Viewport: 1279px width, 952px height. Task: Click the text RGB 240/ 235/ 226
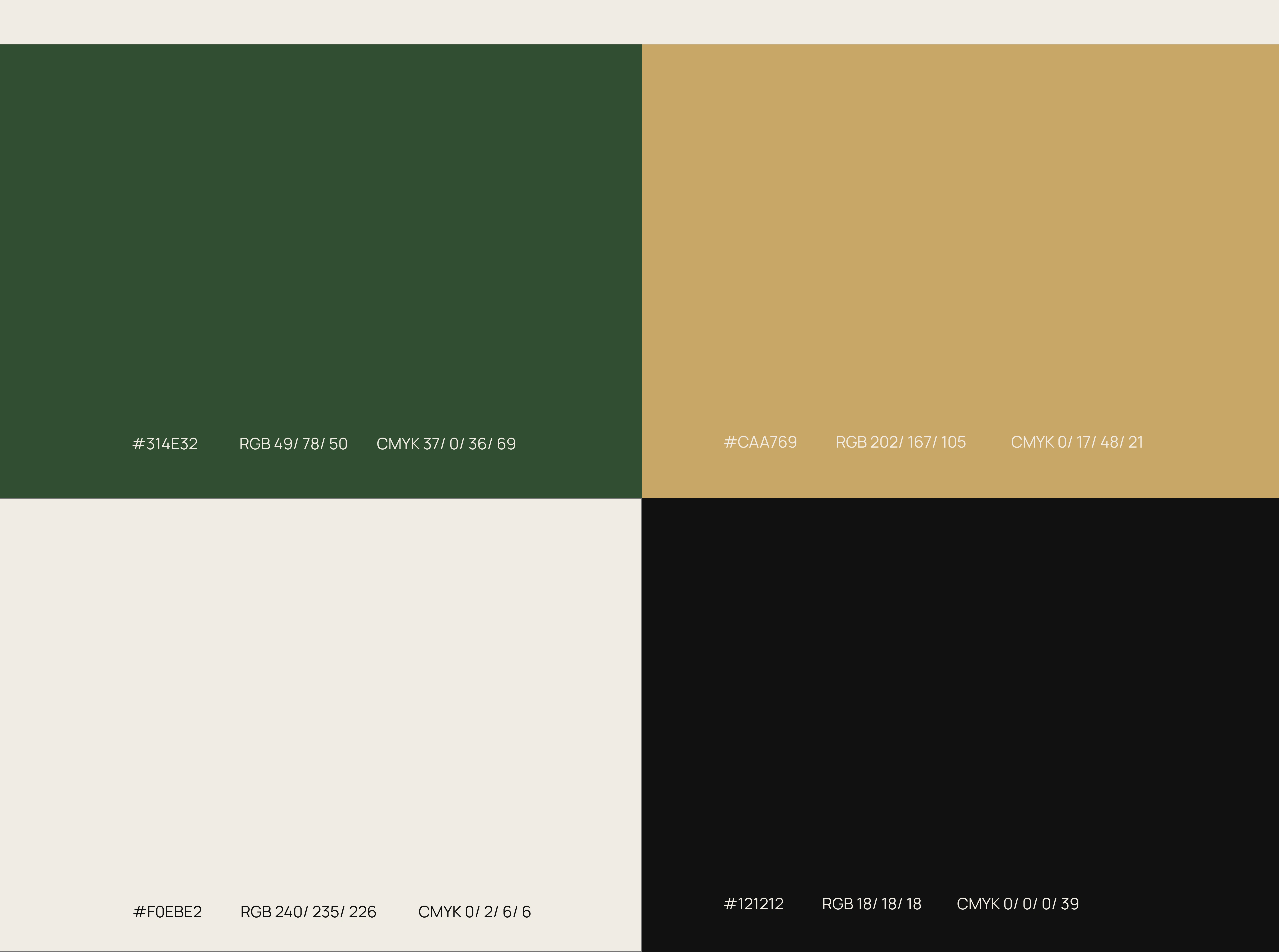[x=308, y=912]
